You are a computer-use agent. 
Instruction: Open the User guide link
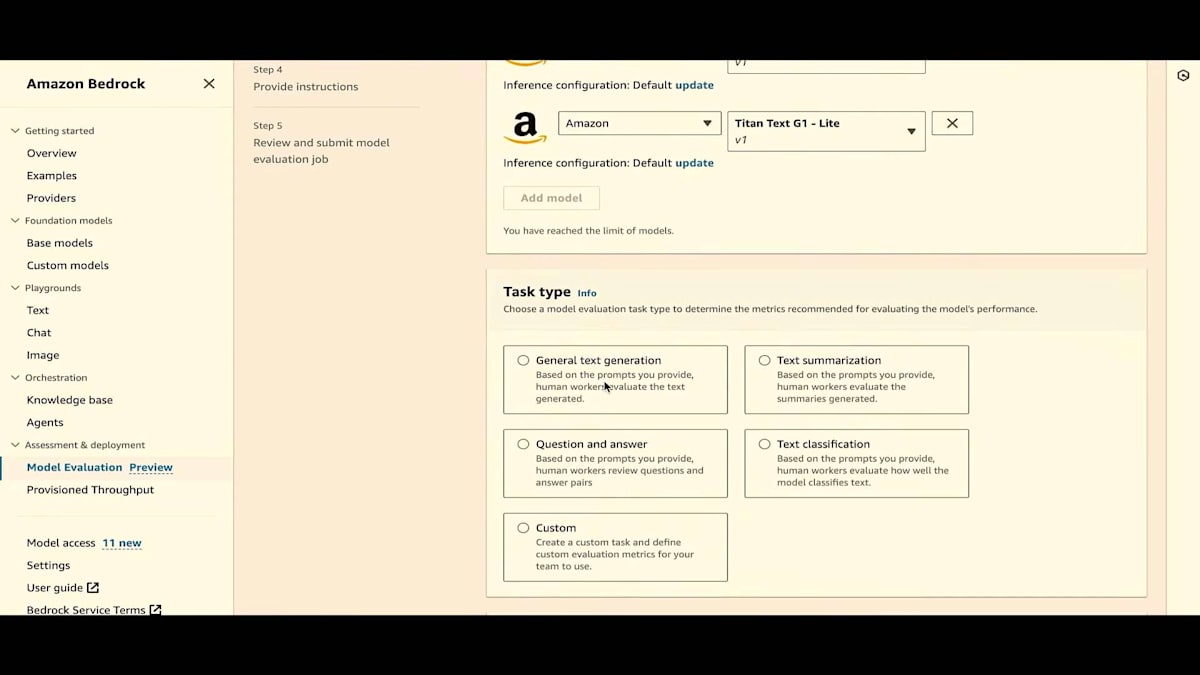55,588
